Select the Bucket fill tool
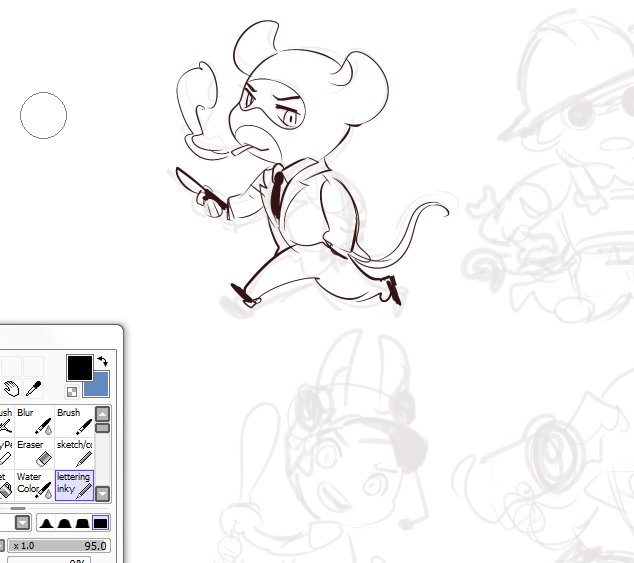The height and width of the screenshot is (563, 634). (x=6, y=485)
